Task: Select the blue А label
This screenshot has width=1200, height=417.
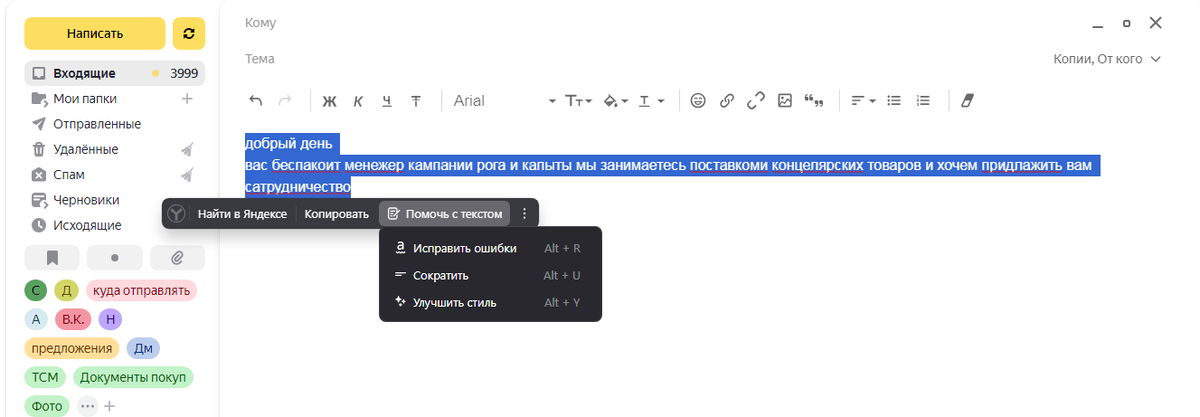Action: [36, 319]
